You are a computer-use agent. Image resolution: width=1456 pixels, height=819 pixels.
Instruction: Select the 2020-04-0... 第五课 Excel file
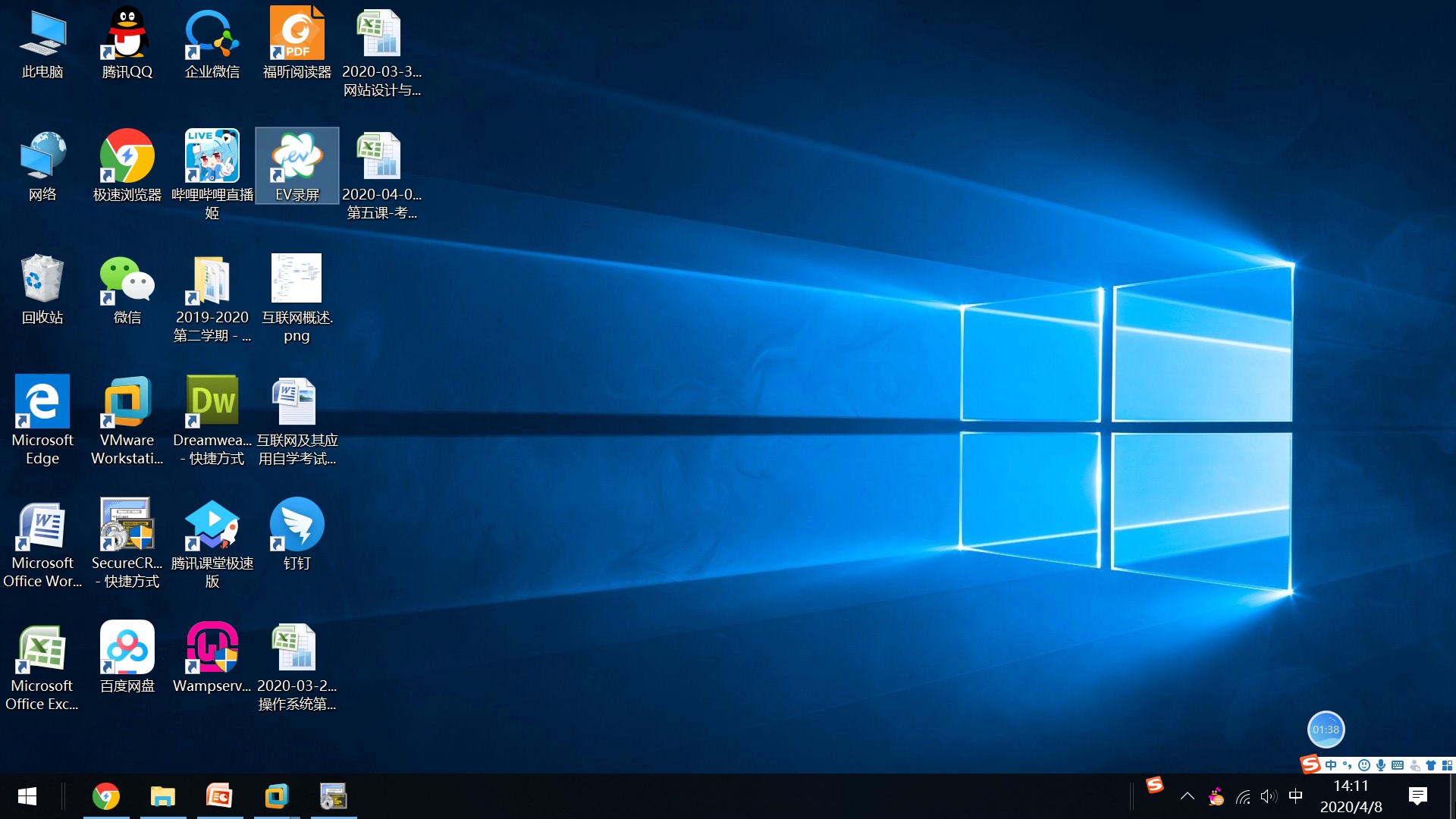pyautogui.click(x=382, y=176)
